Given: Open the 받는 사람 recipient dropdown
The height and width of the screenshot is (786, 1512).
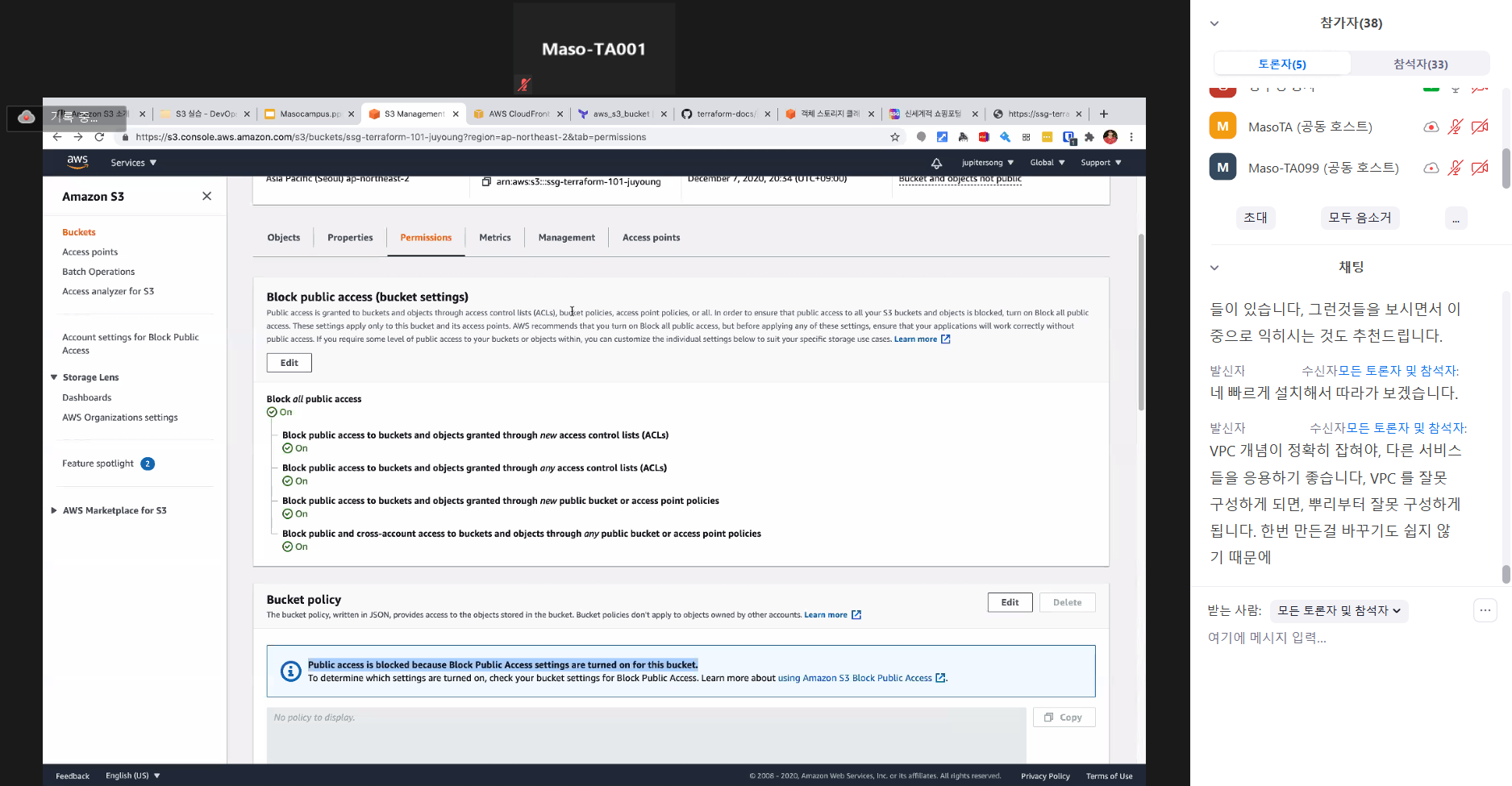Looking at the screenshot, I should pyautogui.click(x=1338, y=611).
